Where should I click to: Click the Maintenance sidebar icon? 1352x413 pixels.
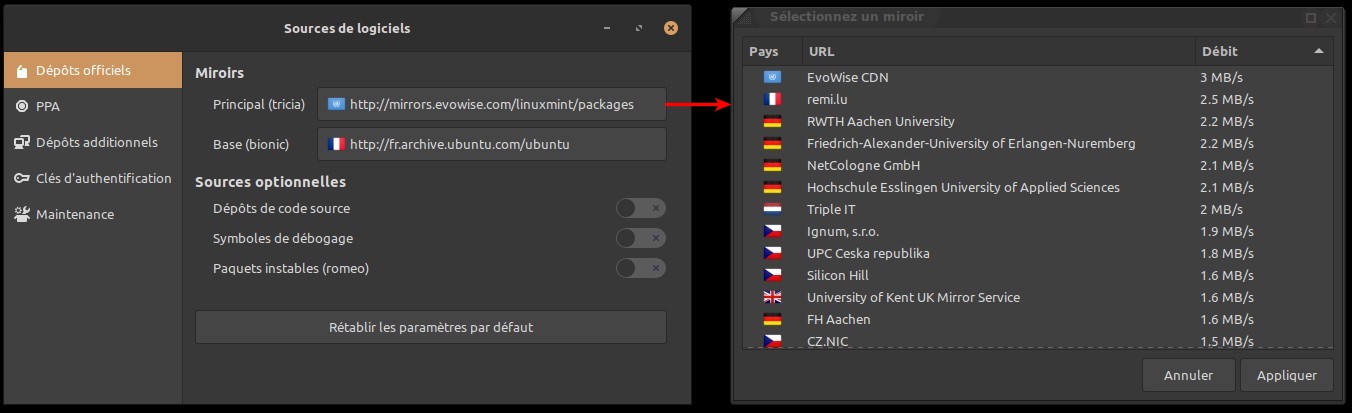tap(22, 214)
